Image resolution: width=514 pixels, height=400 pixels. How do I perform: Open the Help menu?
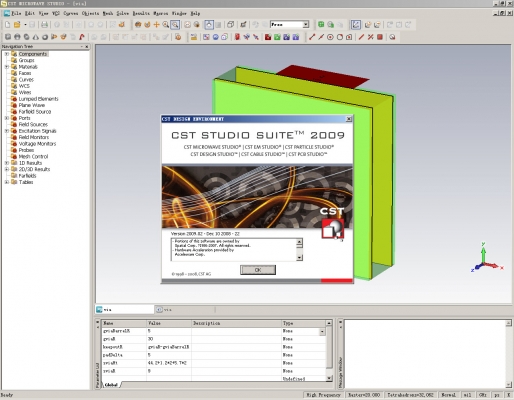(x=195, y=13)
